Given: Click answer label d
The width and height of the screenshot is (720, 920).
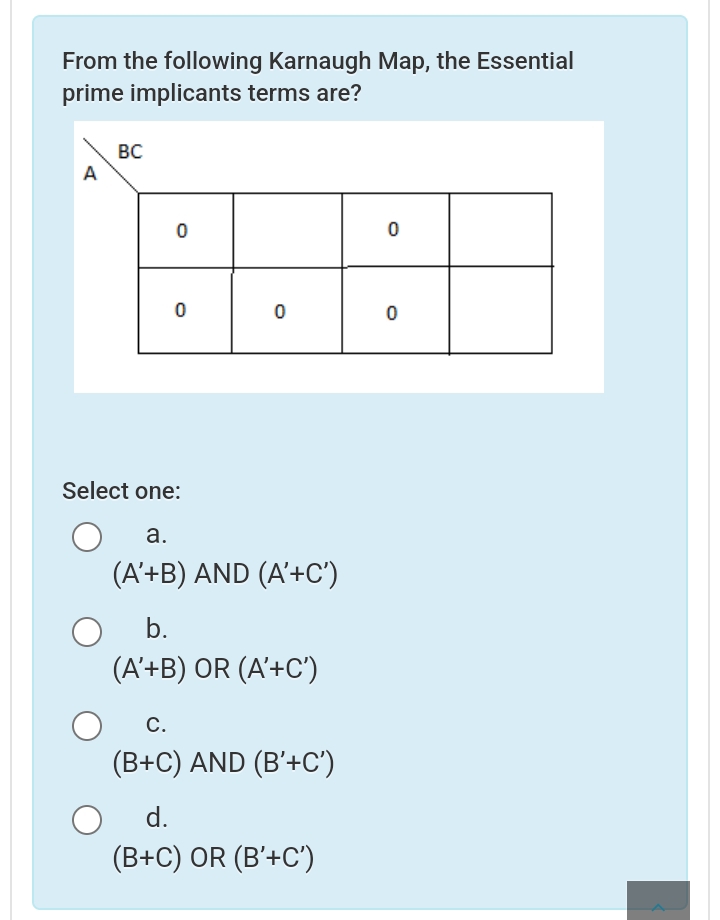Looking at the screenshot, I should pos(157,817).
